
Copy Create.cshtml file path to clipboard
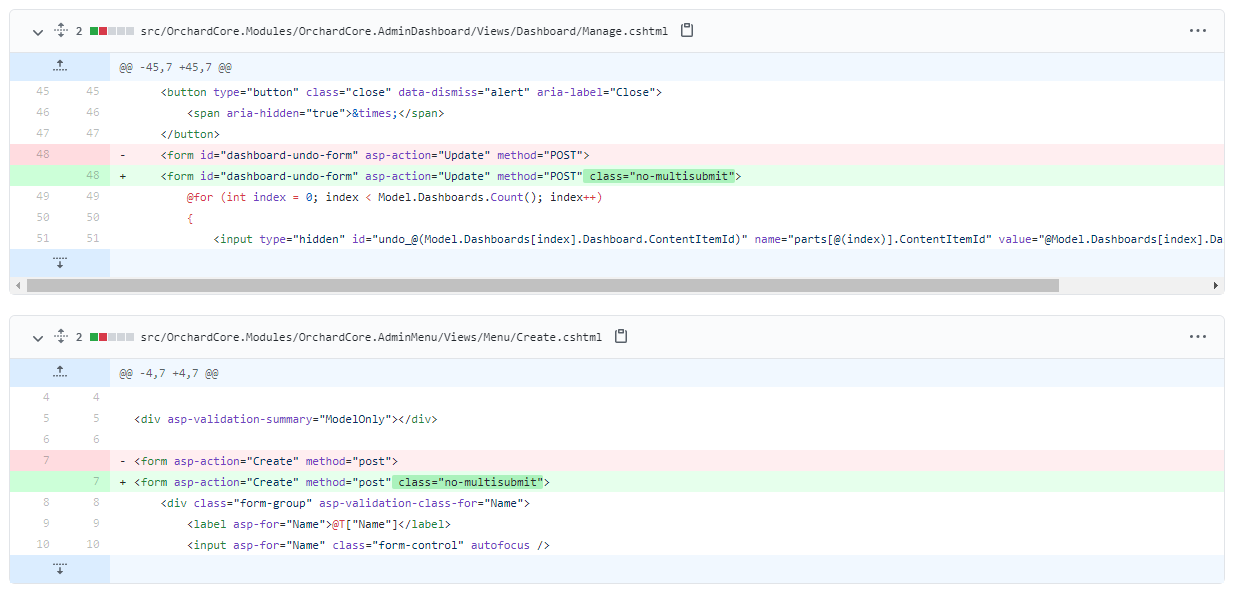[621, 337]
